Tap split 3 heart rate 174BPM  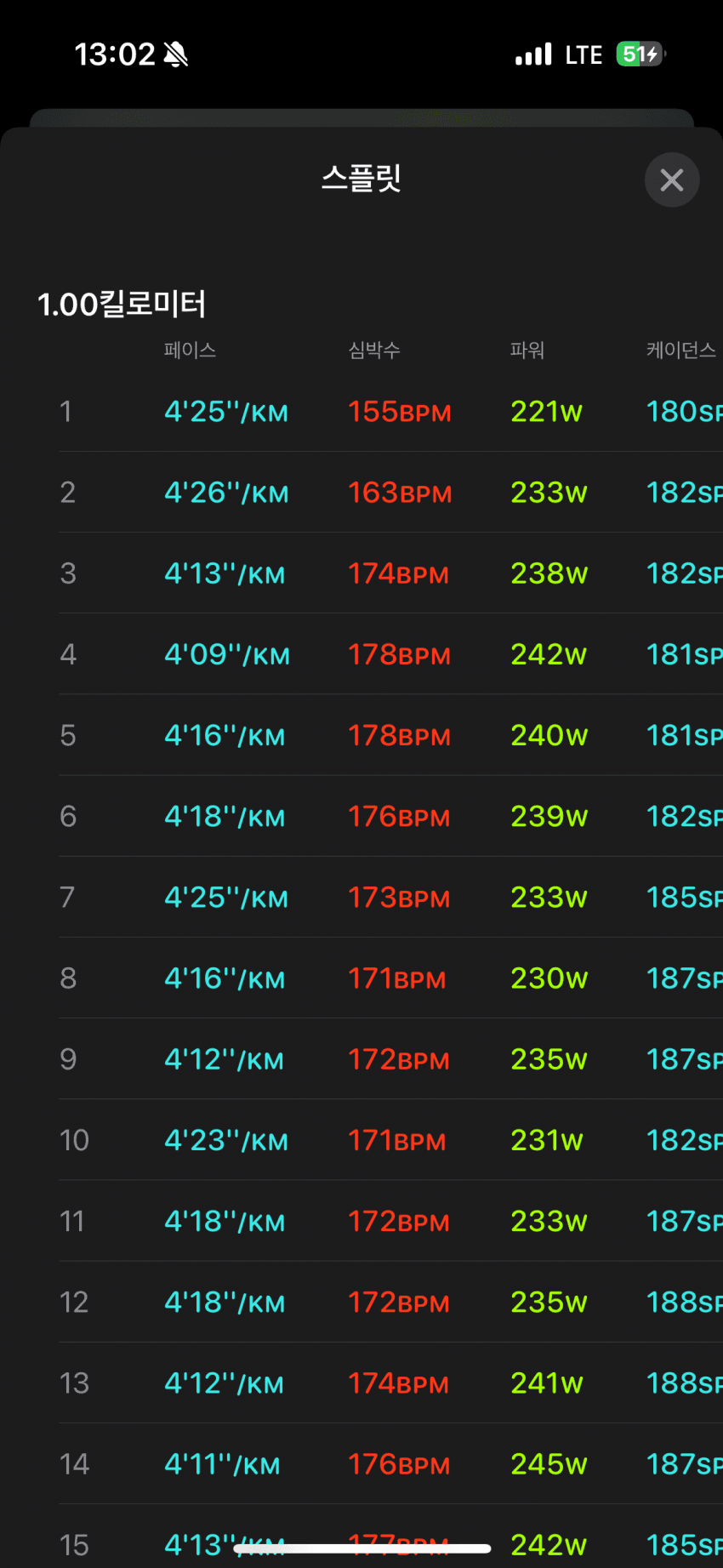(x=398, y=573)
